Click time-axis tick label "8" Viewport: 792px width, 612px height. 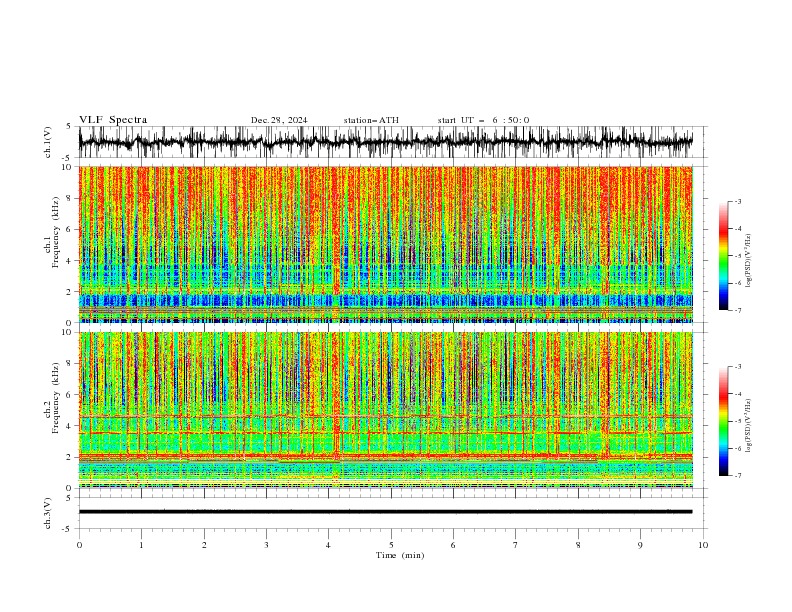(578, 545)
